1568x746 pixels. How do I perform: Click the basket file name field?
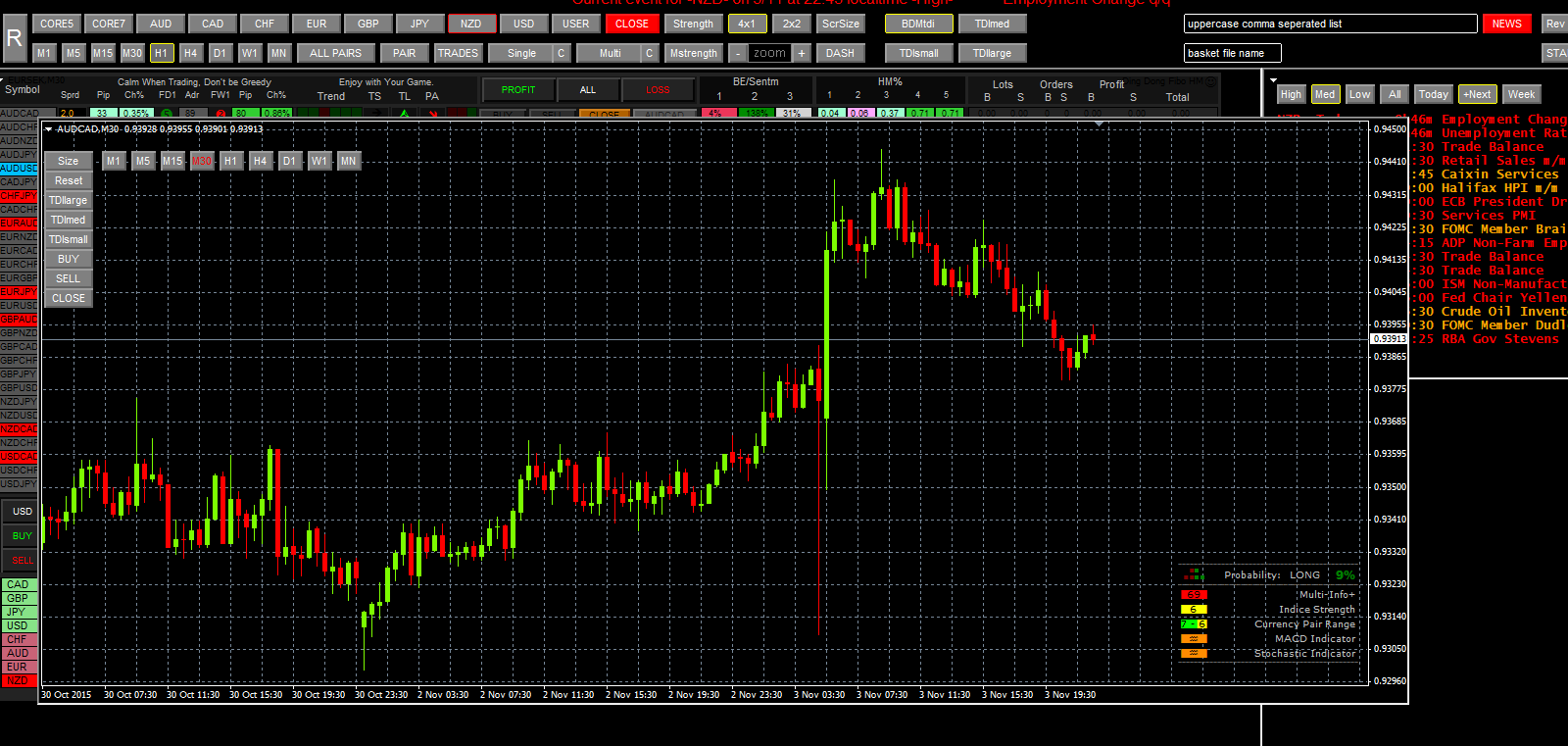pos(1232,53)
